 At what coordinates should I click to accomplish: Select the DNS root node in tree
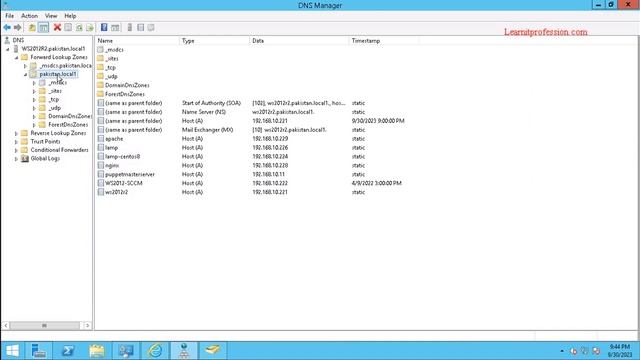(x=18, y=40)
